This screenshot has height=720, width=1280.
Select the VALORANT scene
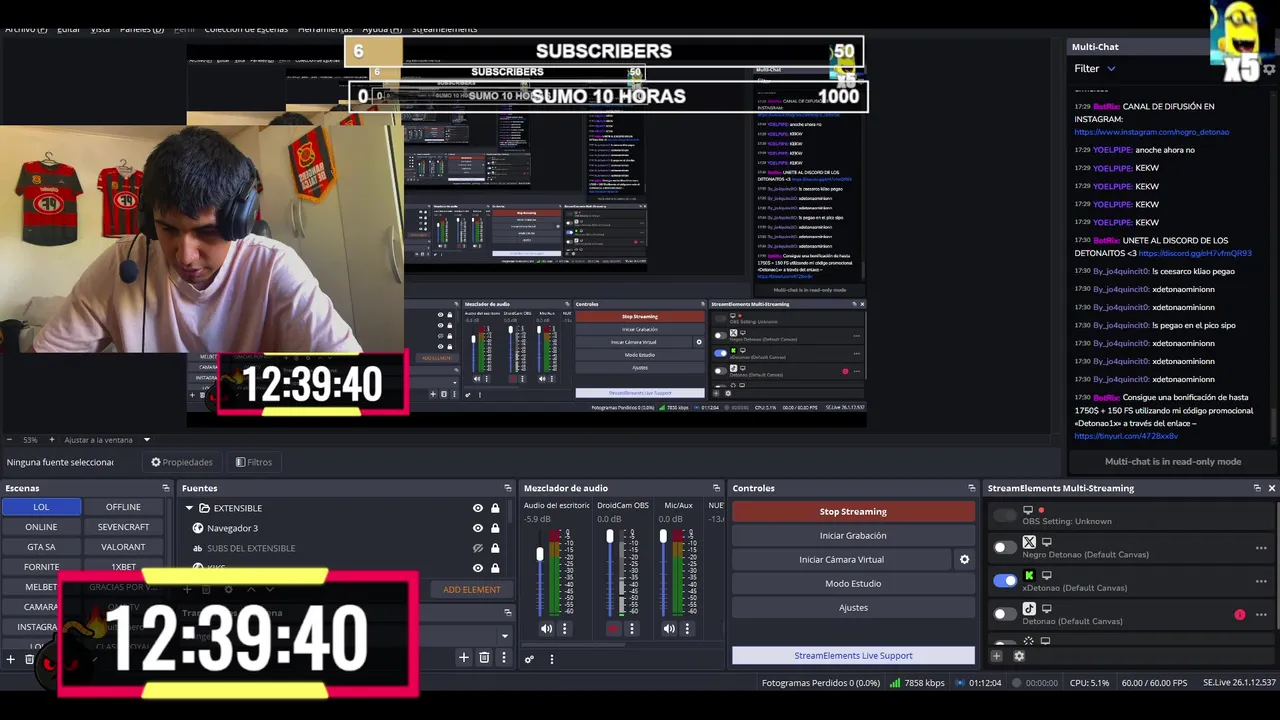(x=123, y=547)
